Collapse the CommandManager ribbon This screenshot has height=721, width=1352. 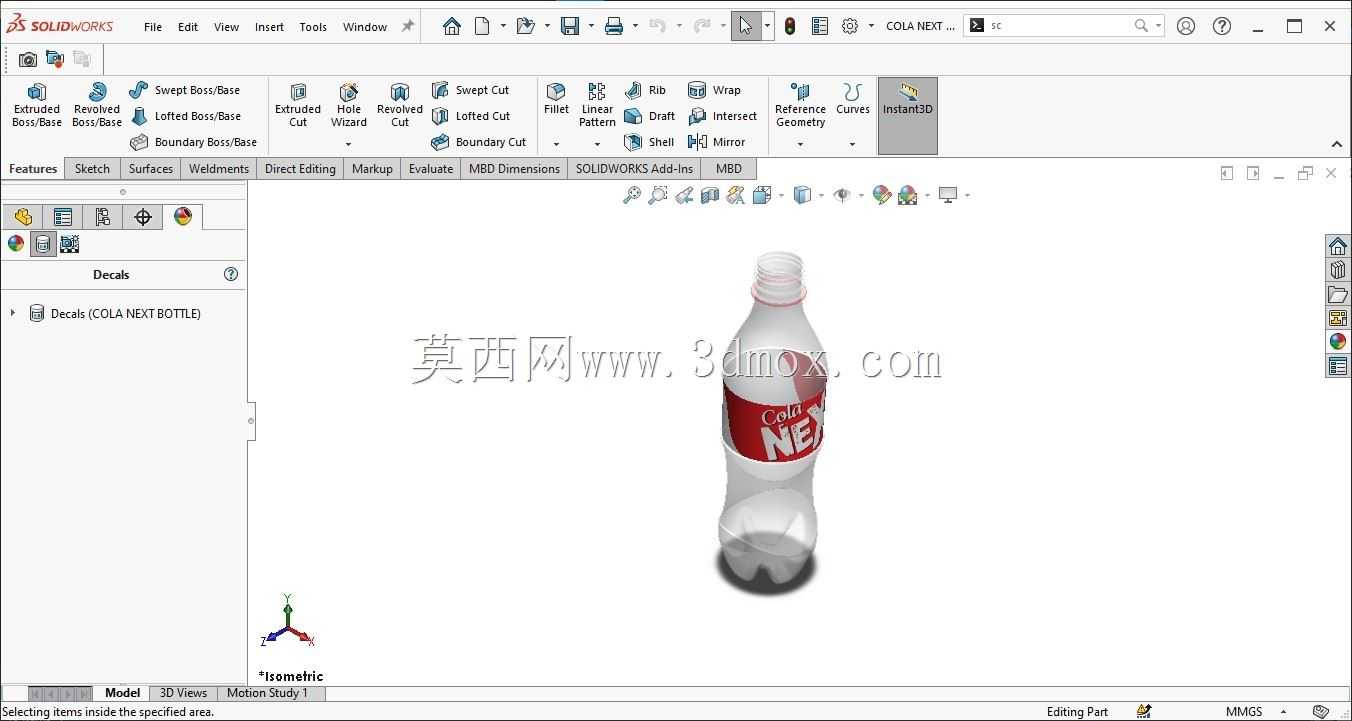tap(1337, 144)
